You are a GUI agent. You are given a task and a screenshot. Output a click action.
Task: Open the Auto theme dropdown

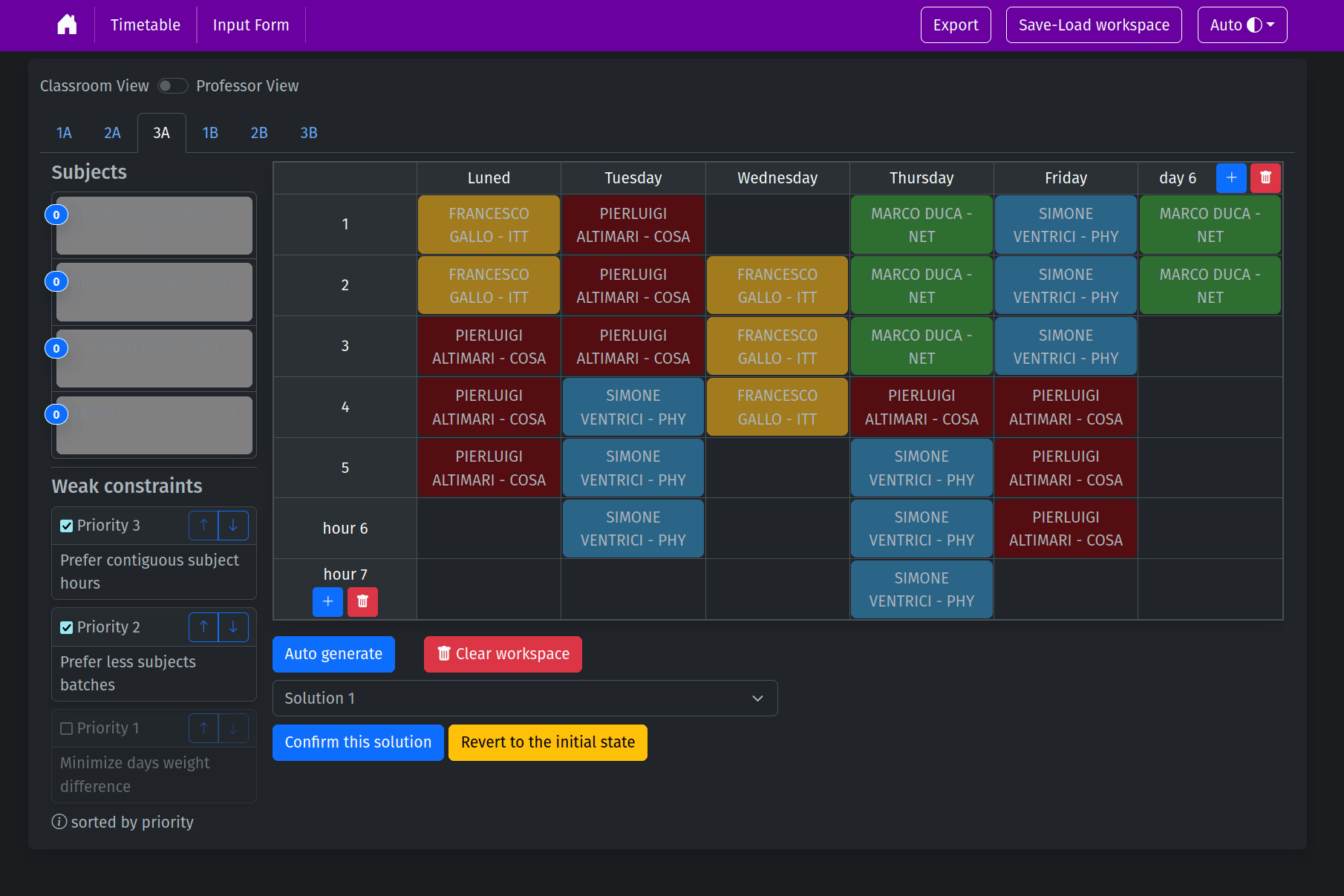click(x=1242, y=25)
